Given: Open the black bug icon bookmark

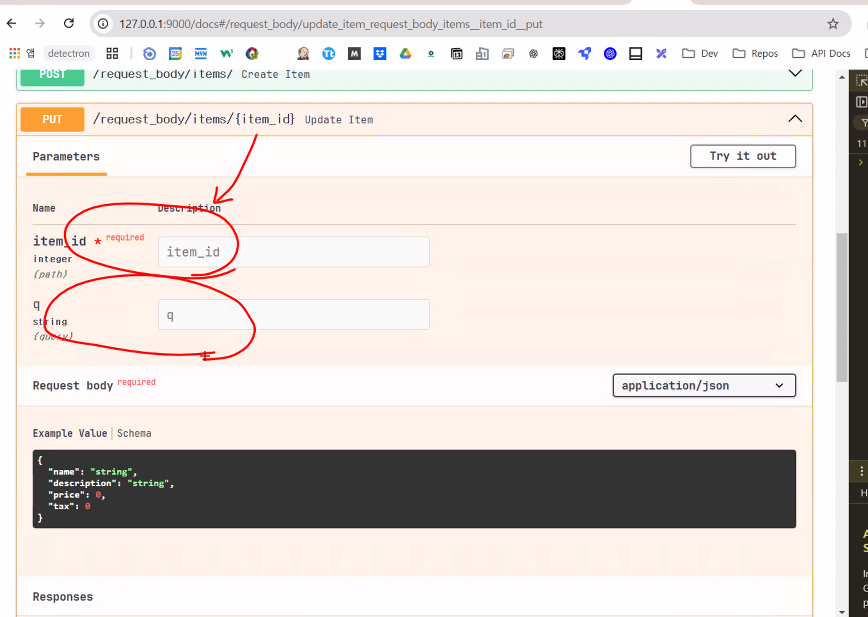Looking at the screenshot, I should tap(559, 53).
